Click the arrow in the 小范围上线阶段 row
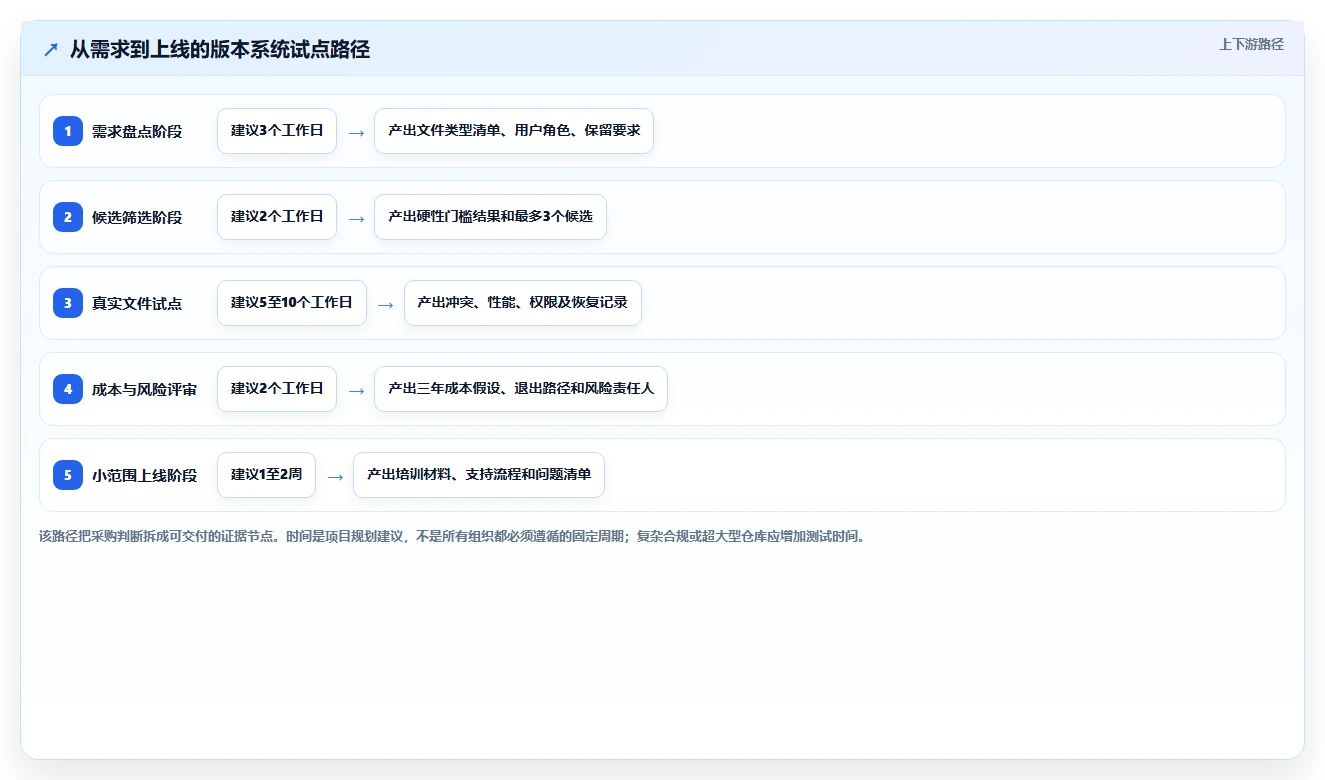1325x780 pixels. (x=335, y=476)
